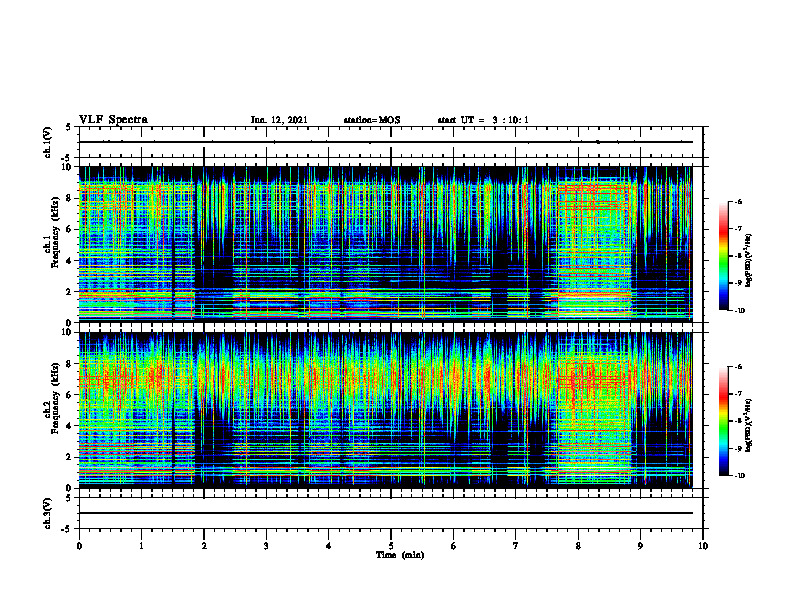Click the ch.2 spectrogram color scale bar
The width and height of the screenshot is (792, 612).
tap(723, 421)
